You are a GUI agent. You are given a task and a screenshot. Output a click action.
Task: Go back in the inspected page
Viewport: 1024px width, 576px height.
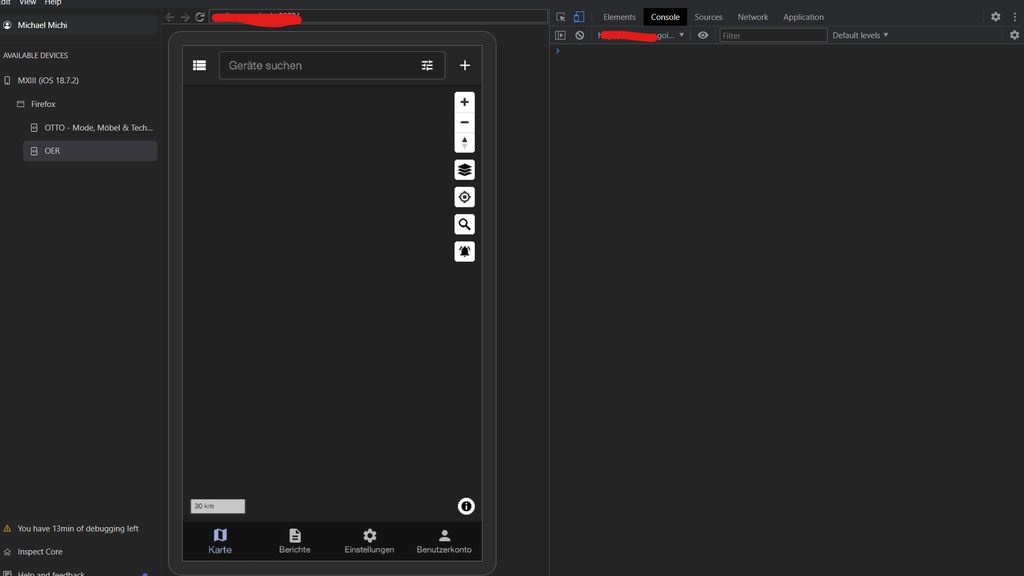pyautogui.click(x=170, y=17)
